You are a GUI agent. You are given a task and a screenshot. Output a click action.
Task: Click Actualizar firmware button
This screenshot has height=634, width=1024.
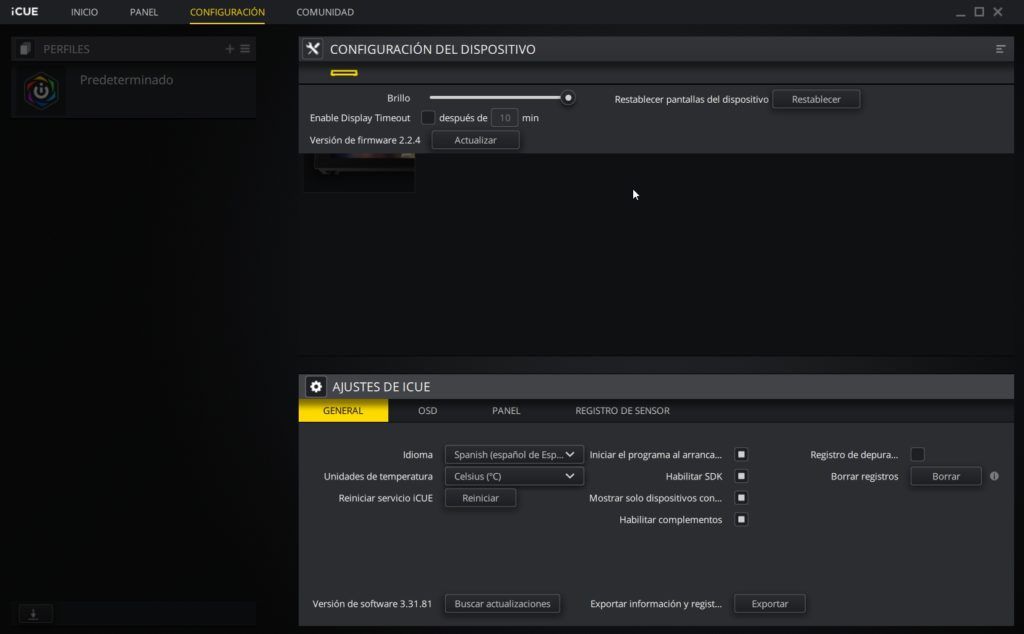[x=475, y=140]
